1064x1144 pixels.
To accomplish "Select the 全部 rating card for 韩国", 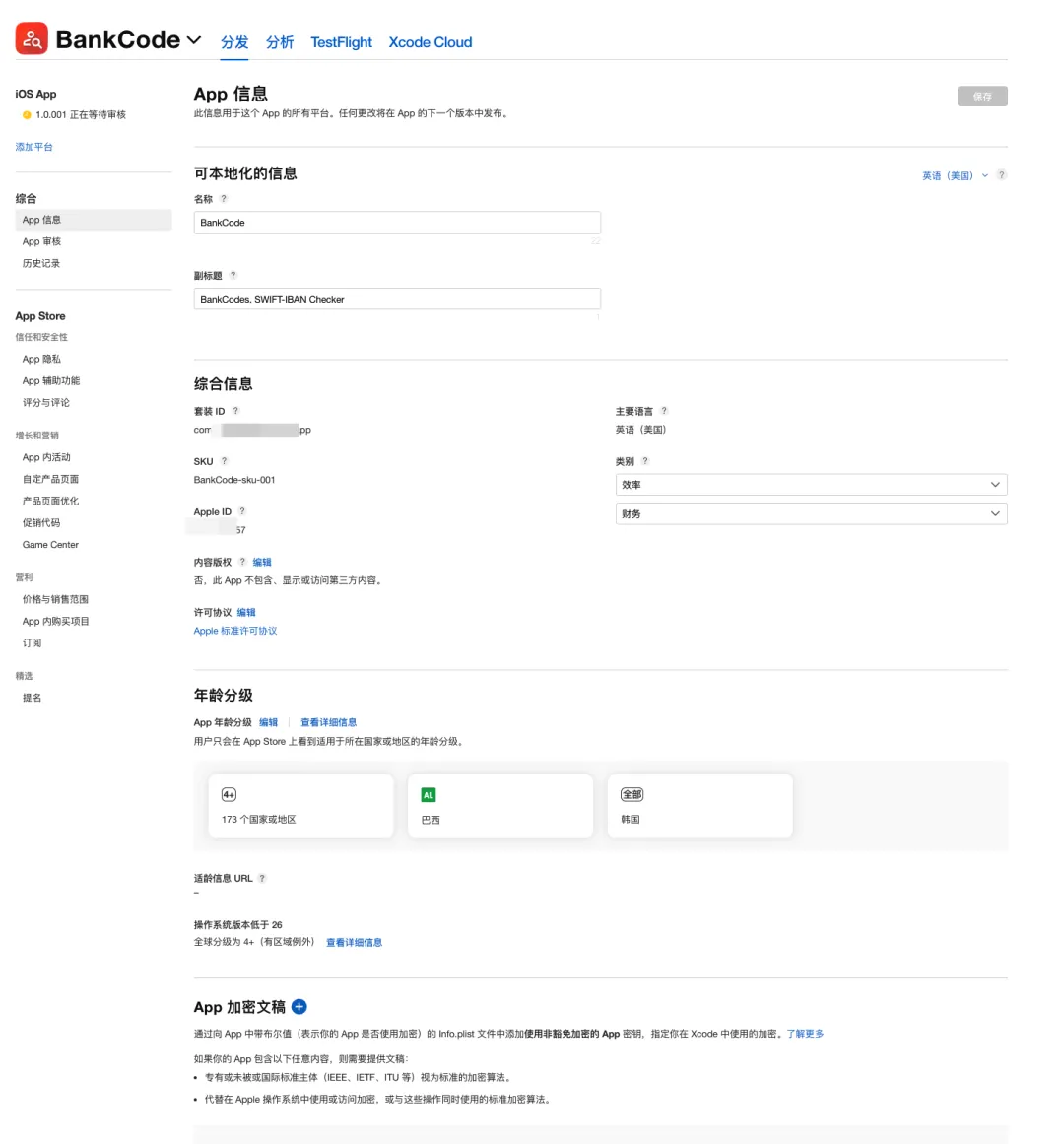I will pyautogui.click(x=700, y=806).
